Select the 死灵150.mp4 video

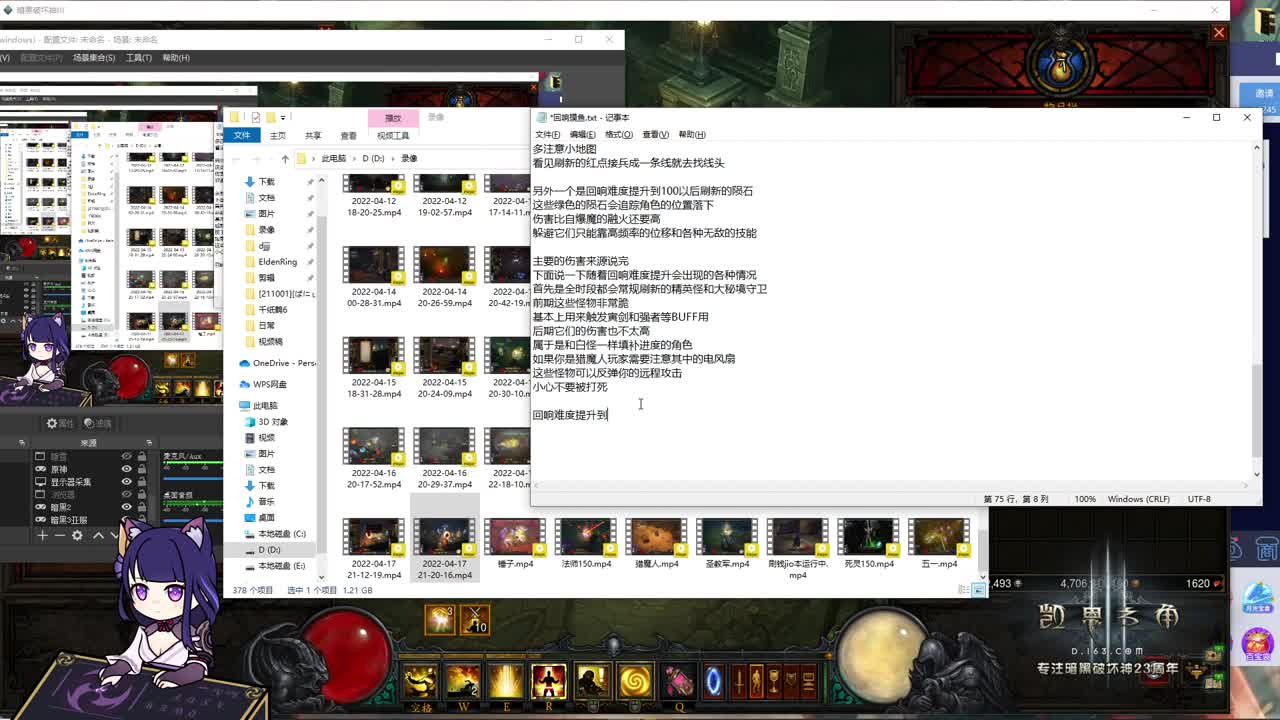click(869, 543)
